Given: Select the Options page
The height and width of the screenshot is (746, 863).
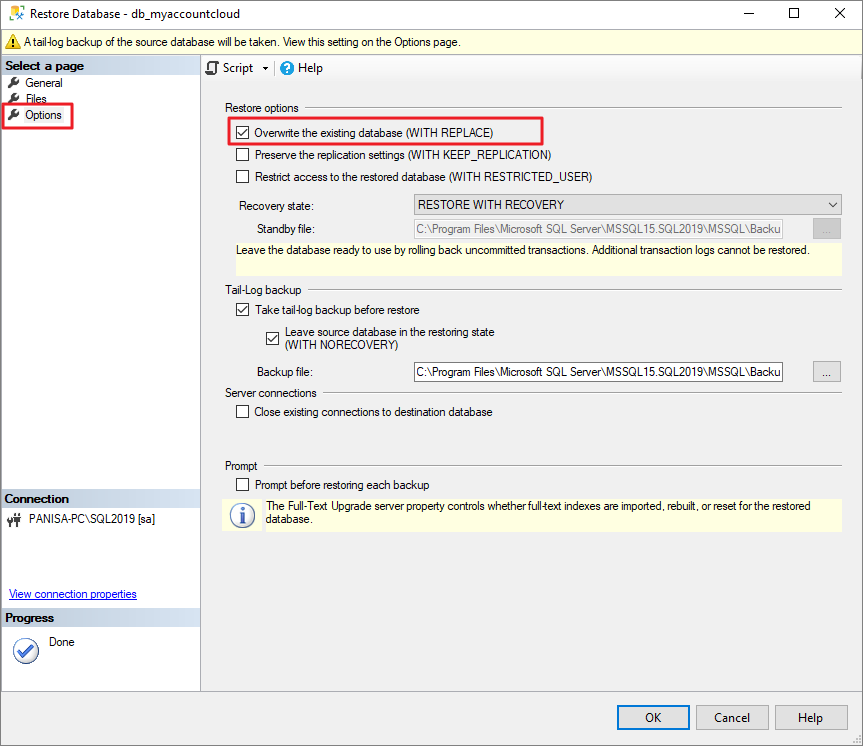Looking at the screenshot, I should [43, 115].
